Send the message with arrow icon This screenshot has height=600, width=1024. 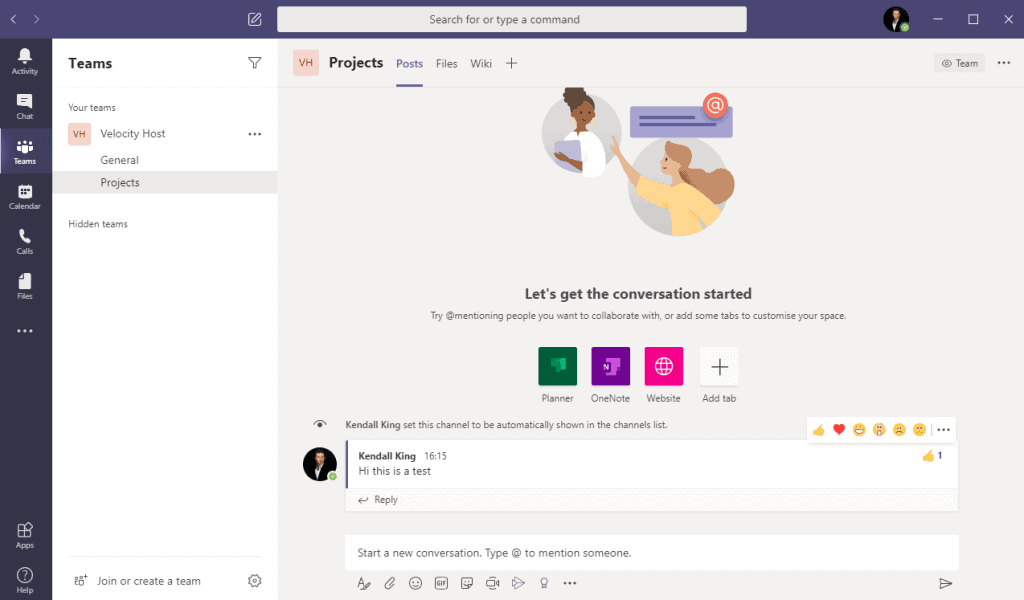(945, 584)
